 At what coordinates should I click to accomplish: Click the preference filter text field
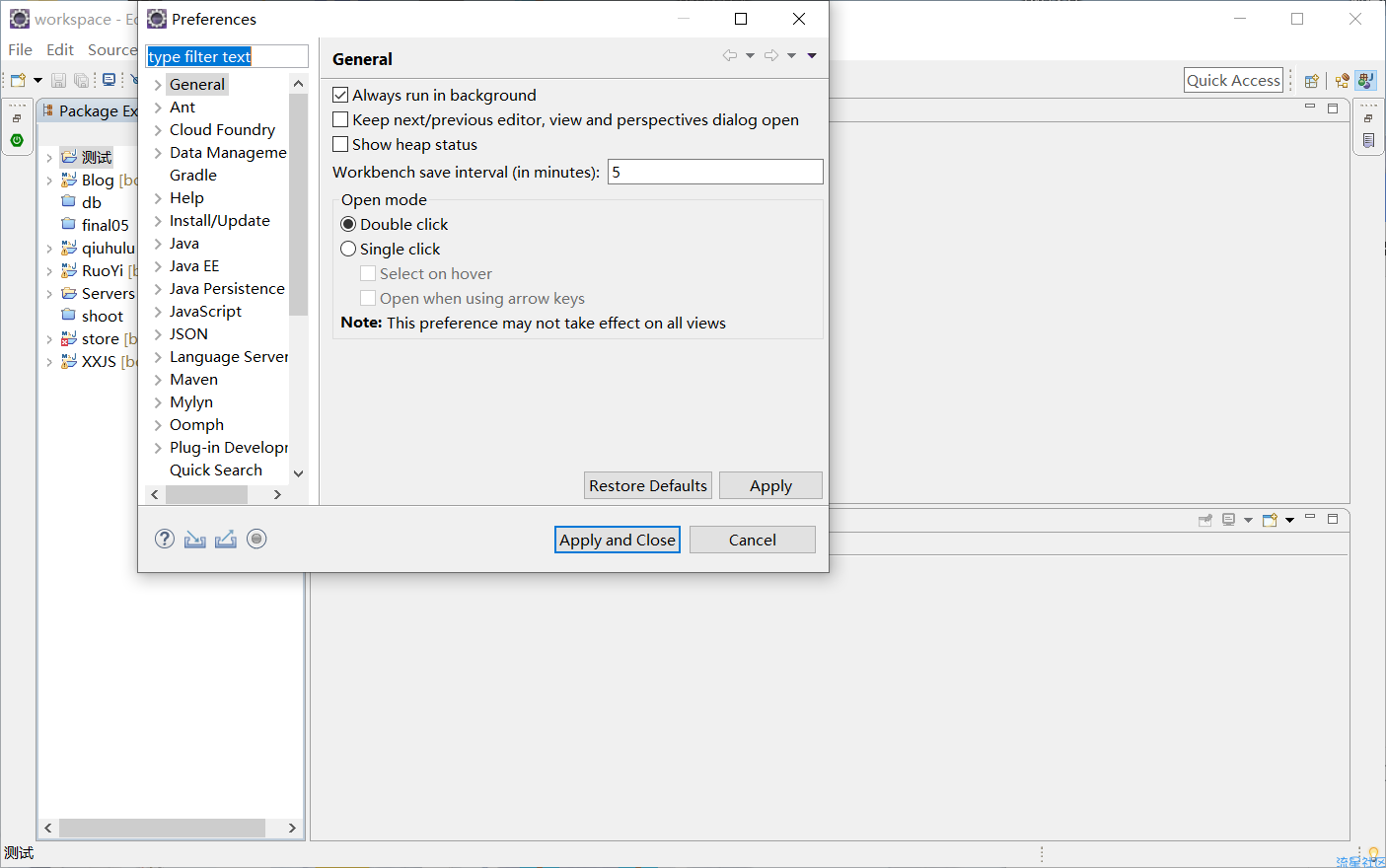[x=227, y=56]
